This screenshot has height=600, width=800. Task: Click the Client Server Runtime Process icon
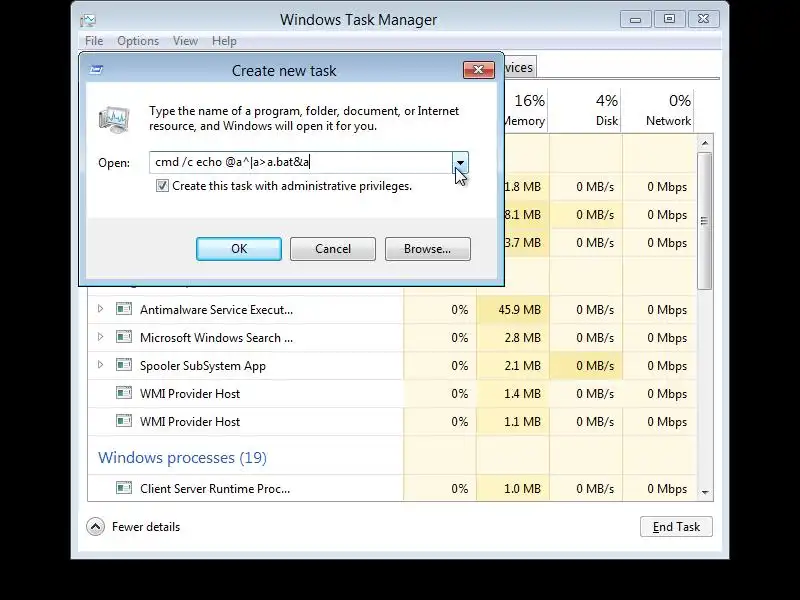pyautogui.click(x=124, y=488)
